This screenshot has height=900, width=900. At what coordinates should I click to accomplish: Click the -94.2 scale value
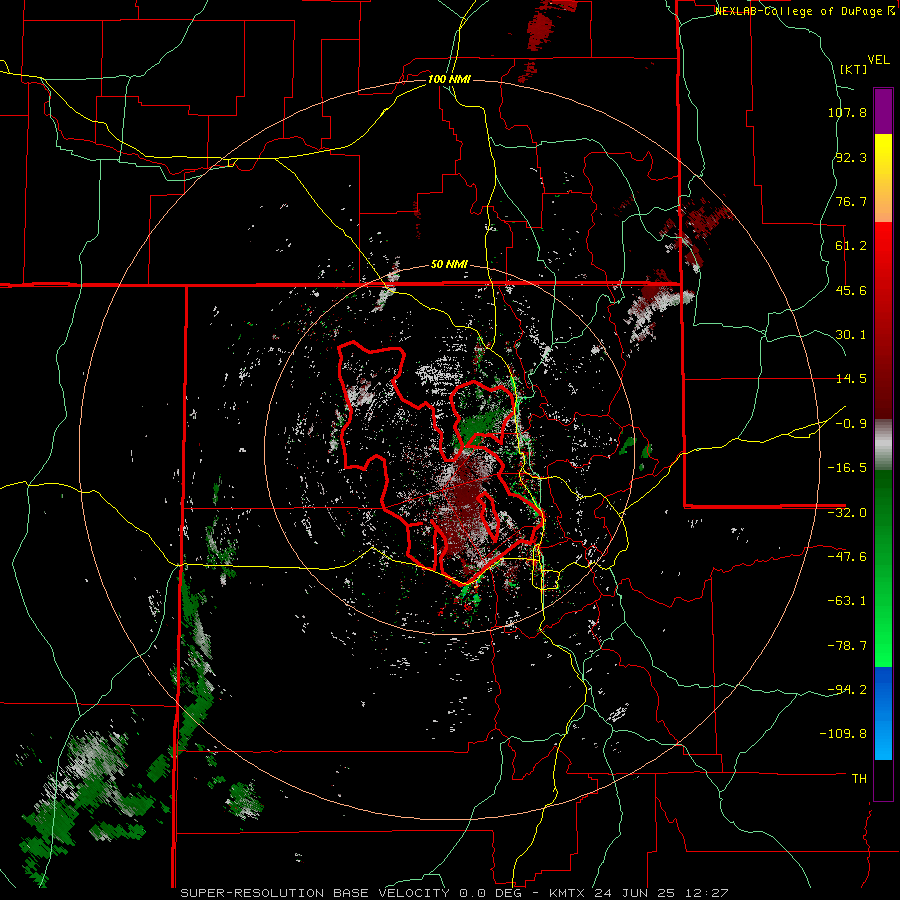point(847,690)
